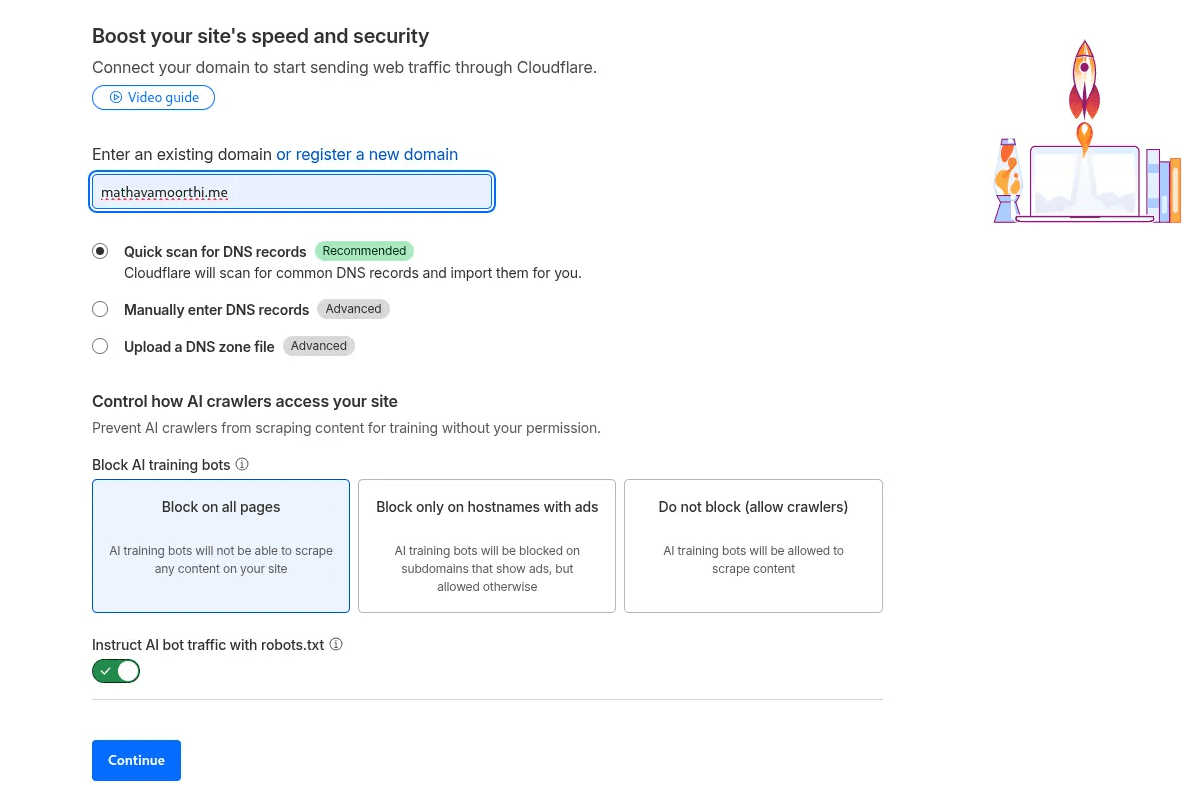
Task: Click info icon beside Block AI training bots
Action: 242,464
